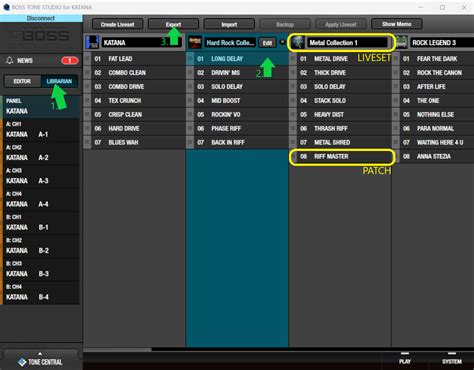Open the NEWS bell notification
Viewport: 474px width, 370px height.
tap(10, 60)
